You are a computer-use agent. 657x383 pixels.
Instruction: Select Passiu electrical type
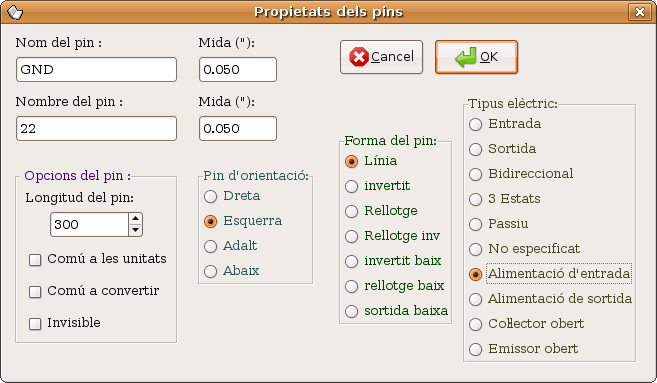pos(476,224)
